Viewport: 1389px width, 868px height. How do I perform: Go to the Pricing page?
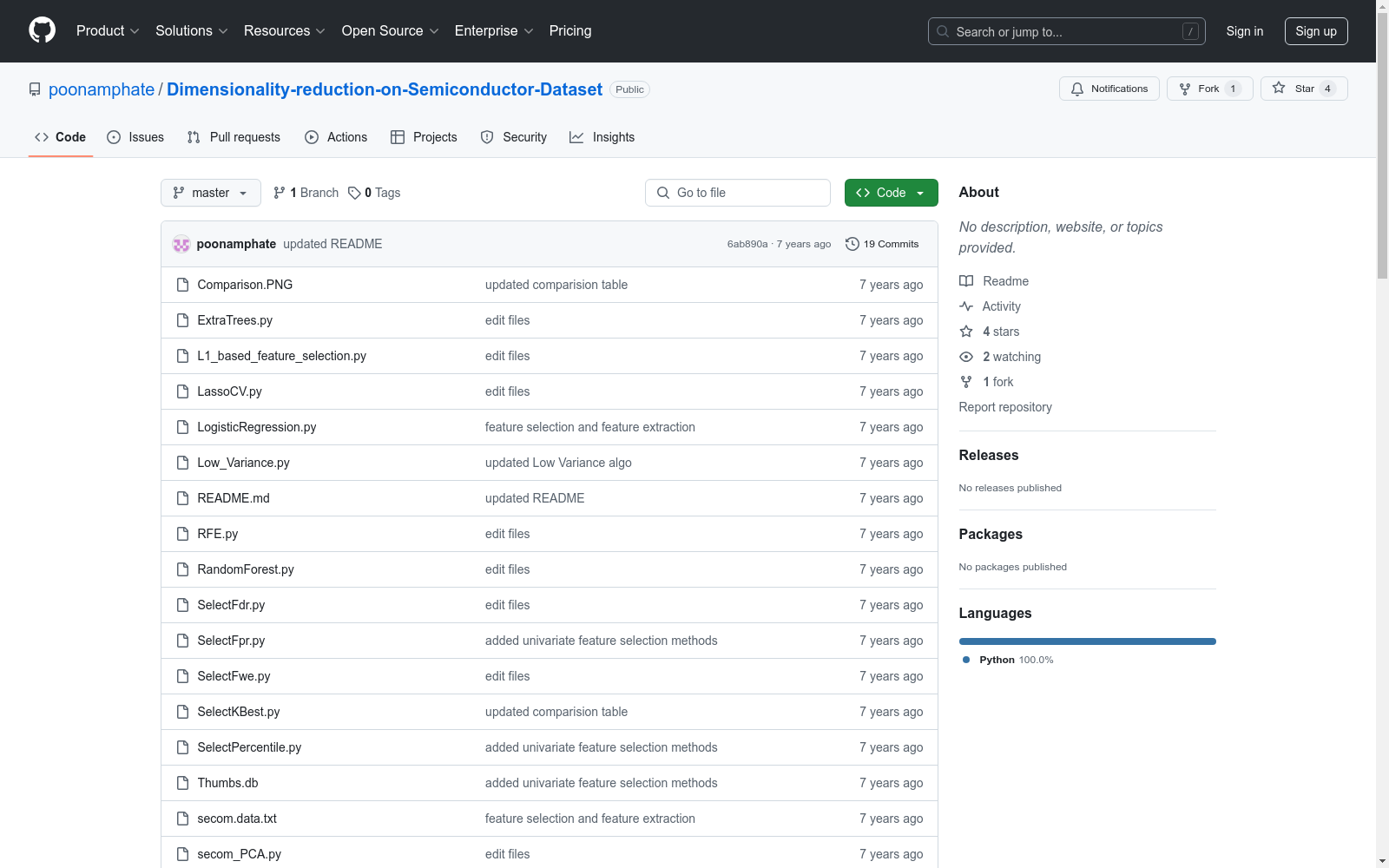[570, 30]
